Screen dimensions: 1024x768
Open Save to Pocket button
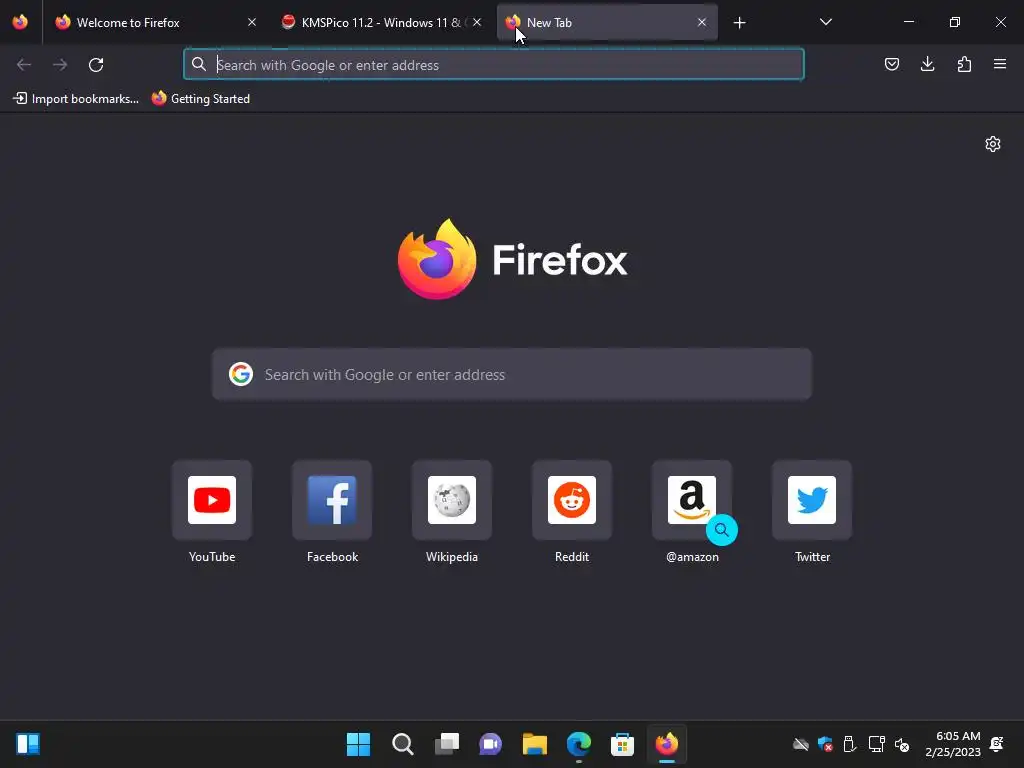tap(892, 64)
